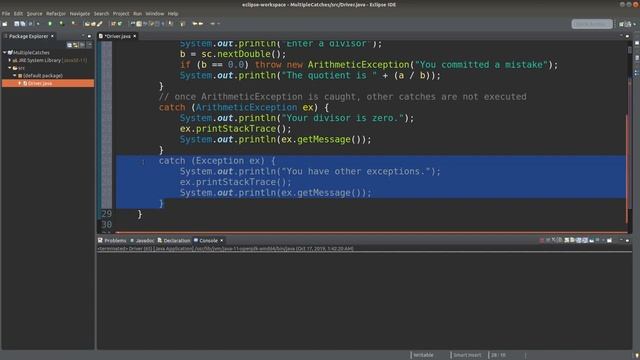Click the New file toolbar icon
Viewport: 640px width, 360px height.
5,24
